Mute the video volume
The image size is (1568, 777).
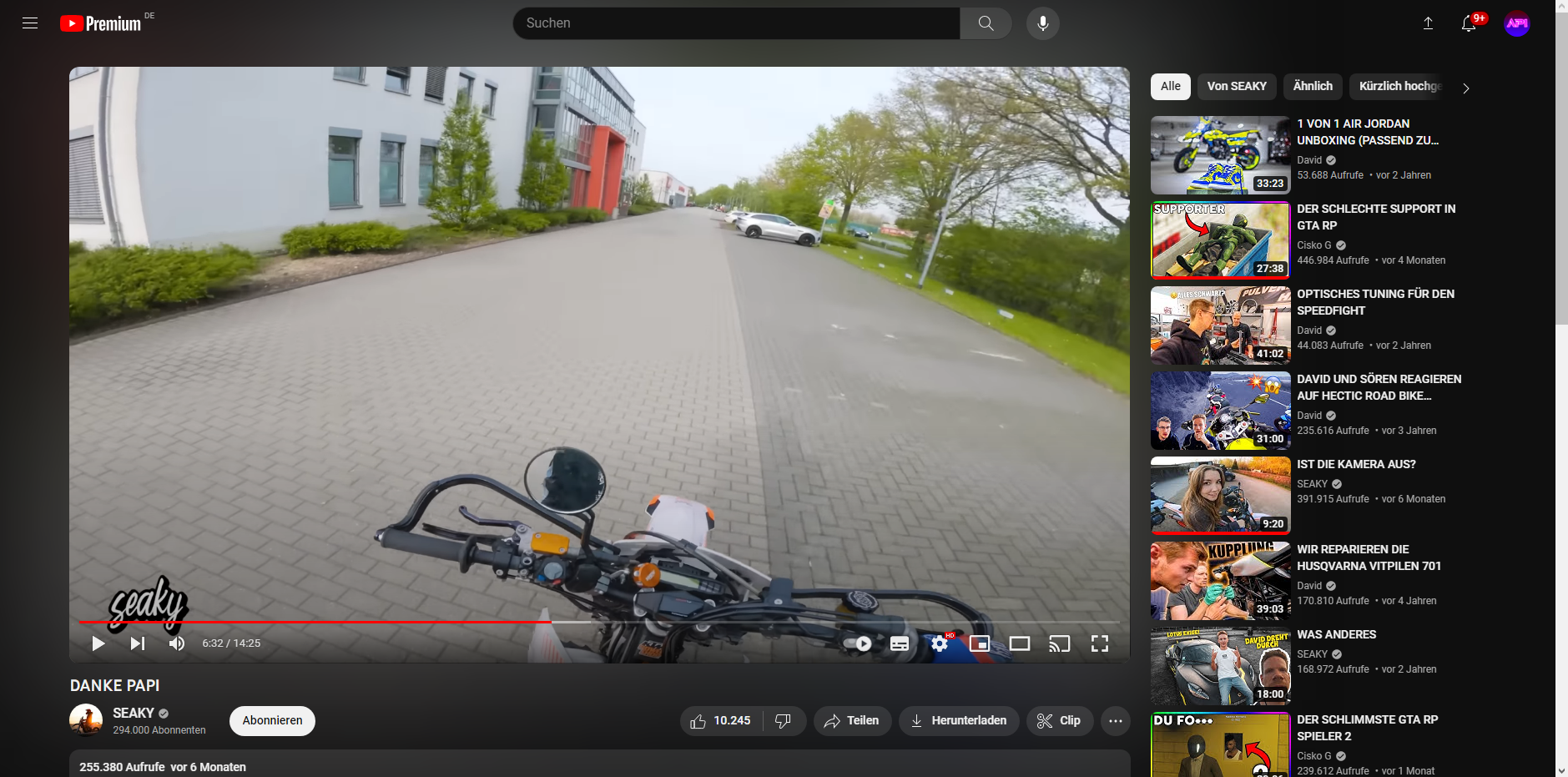click(177, 643)
